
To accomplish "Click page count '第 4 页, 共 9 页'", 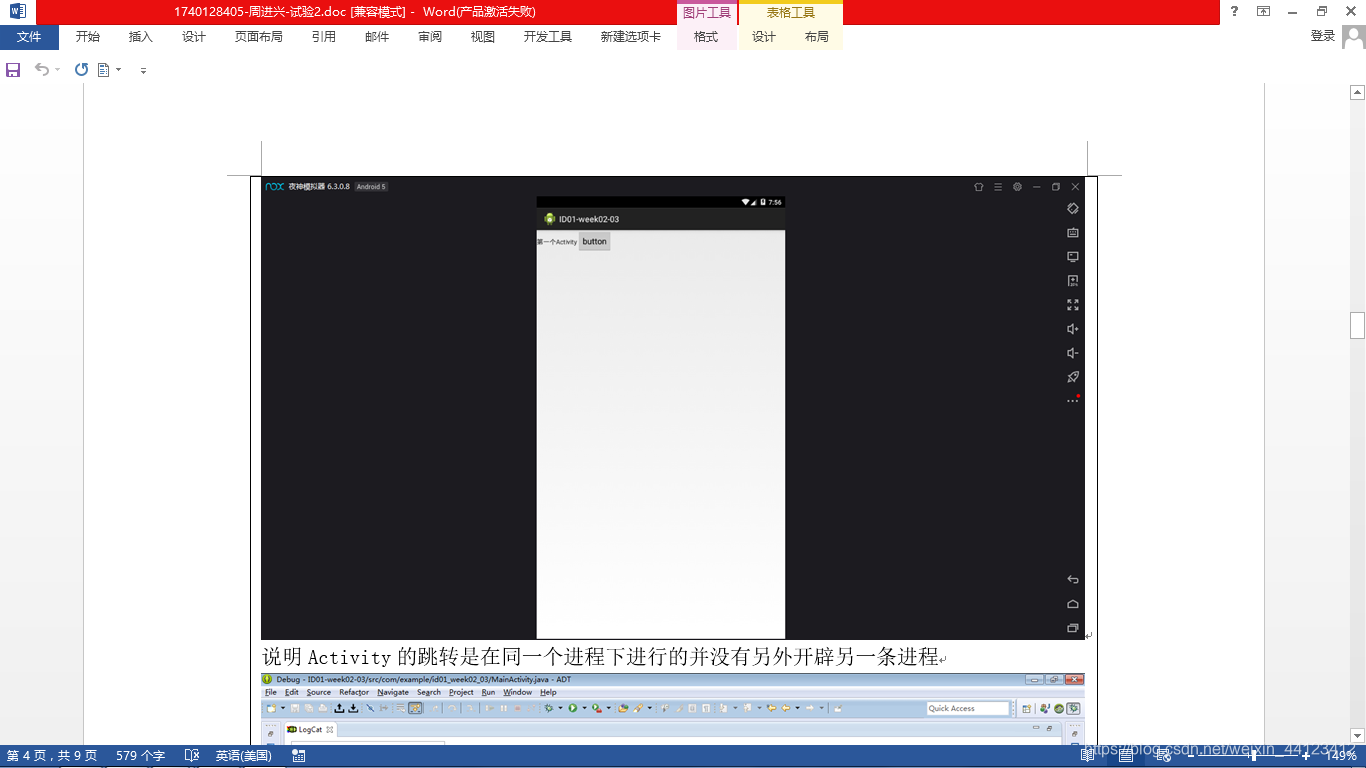I will tap(52, 756).
